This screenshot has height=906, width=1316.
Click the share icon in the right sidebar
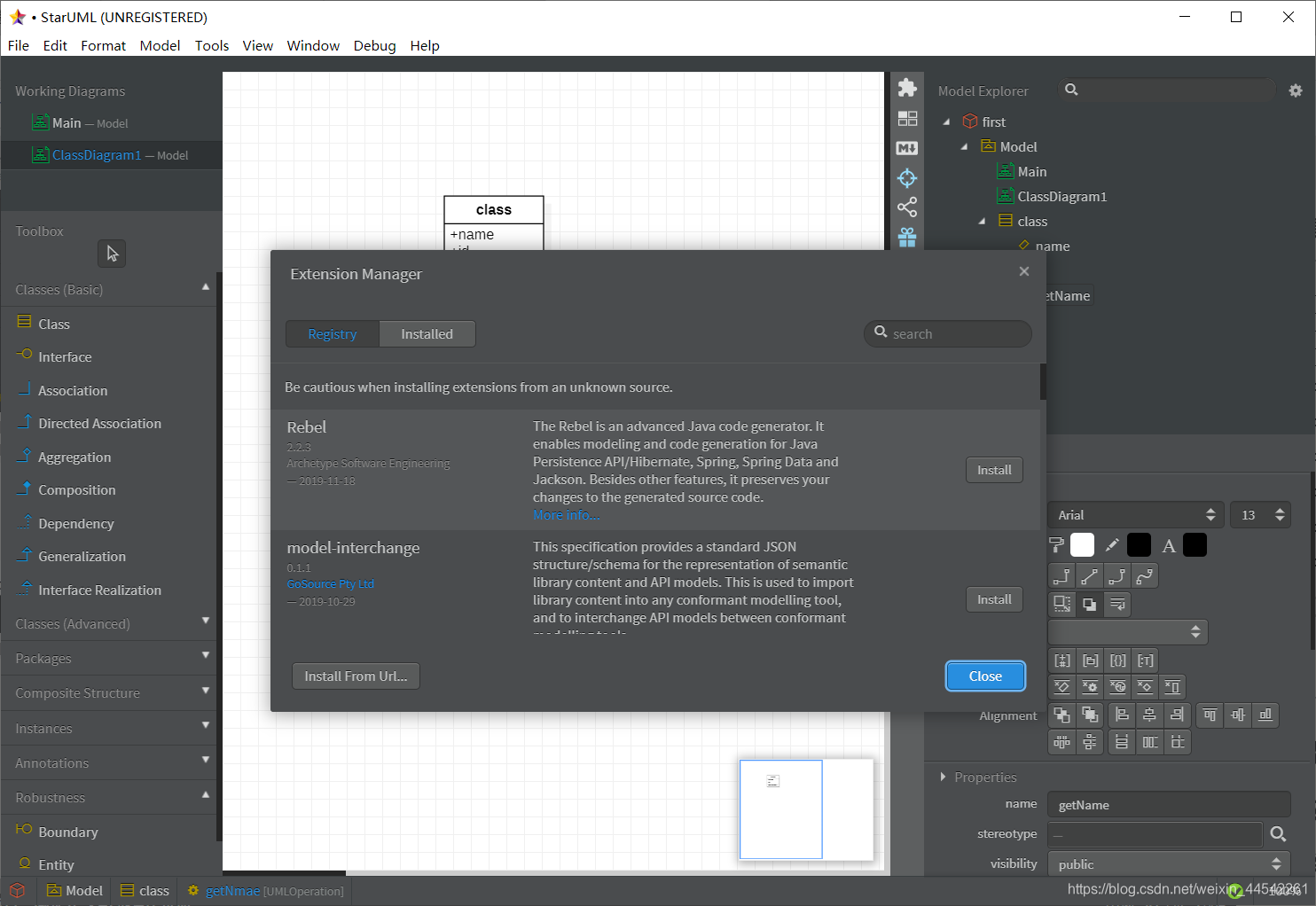[x=907, y=207]
